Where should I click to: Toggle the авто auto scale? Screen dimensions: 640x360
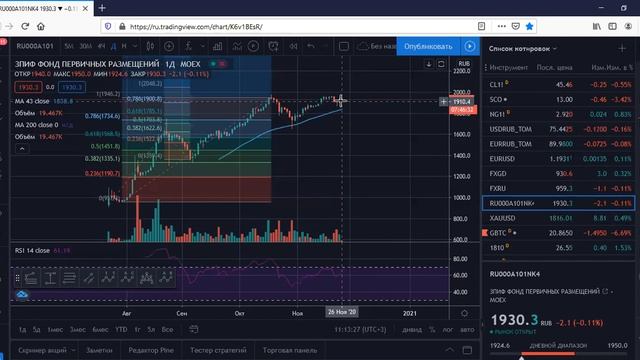pyautogui.click(x=467, y=329)
